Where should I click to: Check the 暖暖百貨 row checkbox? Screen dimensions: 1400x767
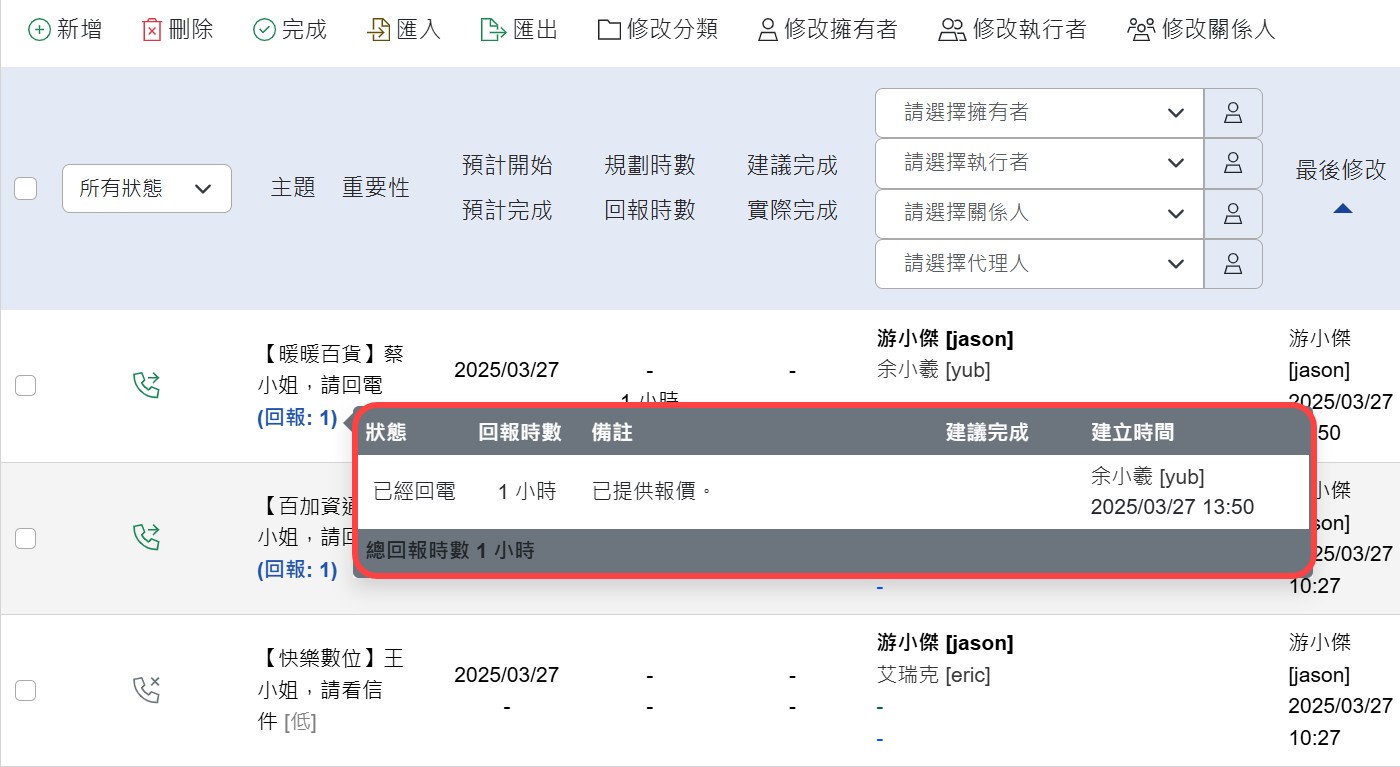(x=26, y=385)
